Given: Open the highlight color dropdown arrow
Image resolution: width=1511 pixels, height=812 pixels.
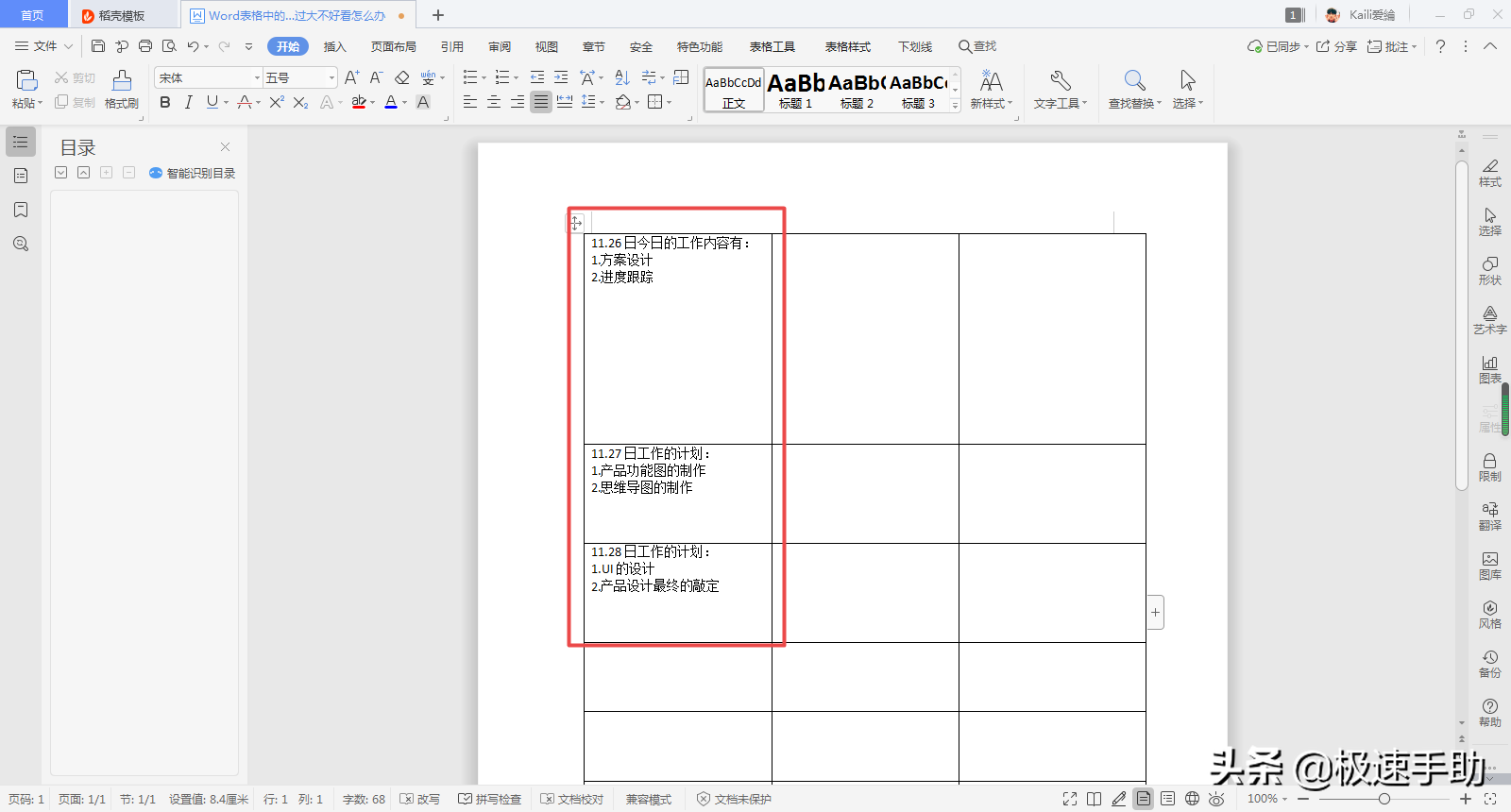Looking at the screenshot, I should 373,103.
